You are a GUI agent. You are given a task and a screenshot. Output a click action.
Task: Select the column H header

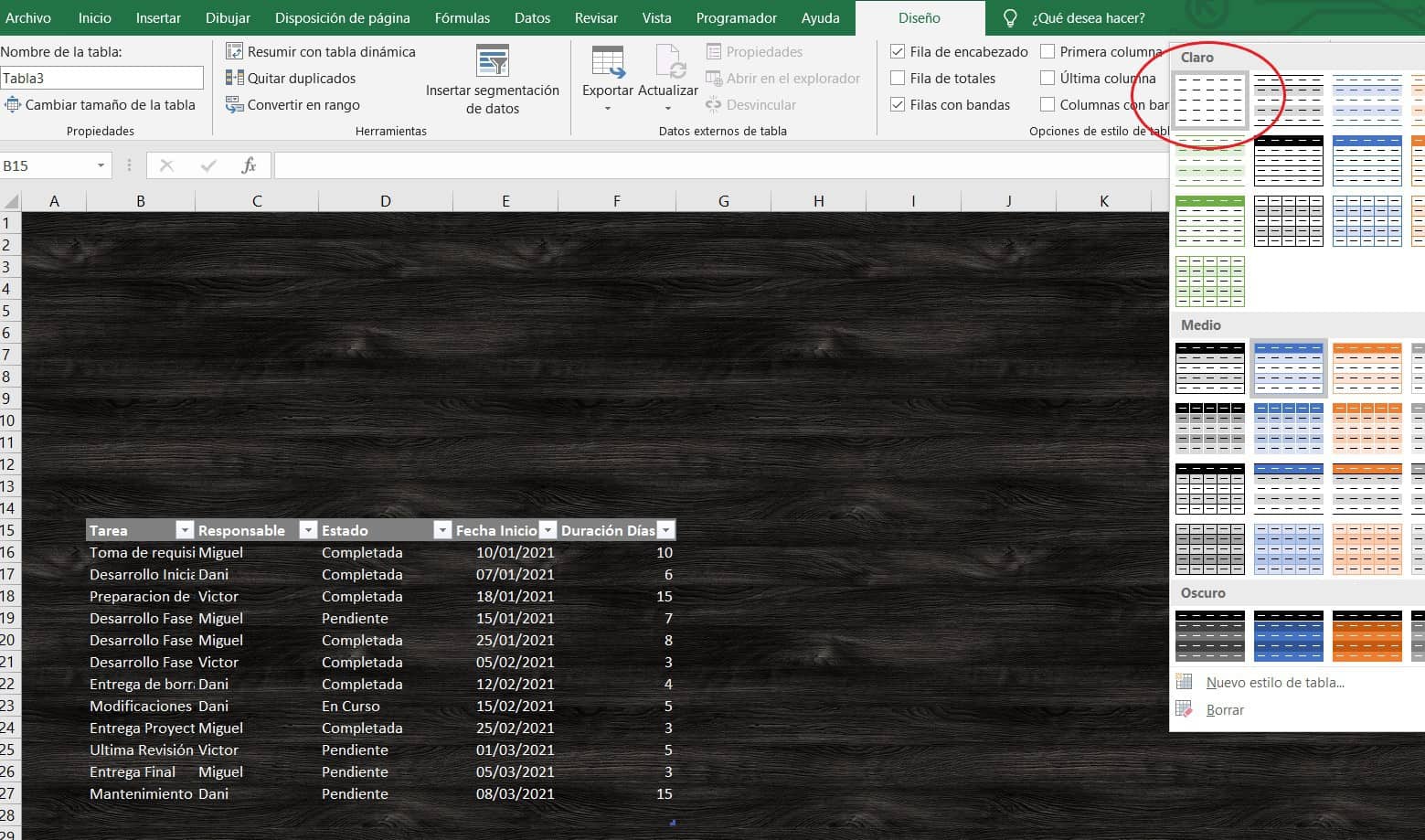point(818,201)
